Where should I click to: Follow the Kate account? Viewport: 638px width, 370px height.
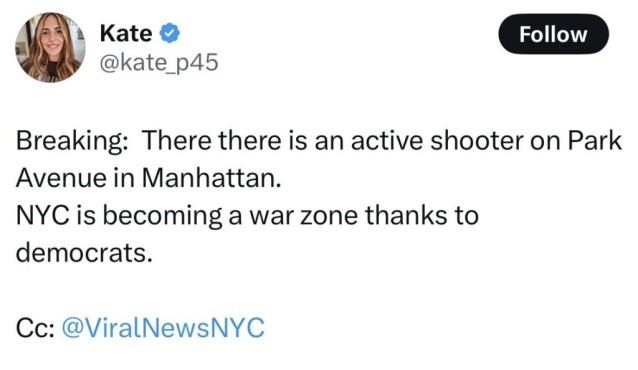tap(553, 34)
